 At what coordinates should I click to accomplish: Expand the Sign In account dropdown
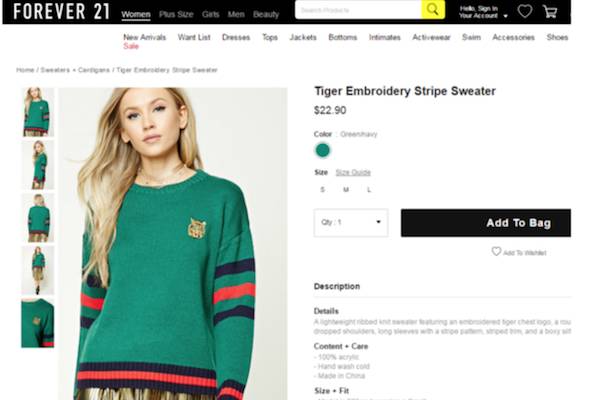coord(483,12)
